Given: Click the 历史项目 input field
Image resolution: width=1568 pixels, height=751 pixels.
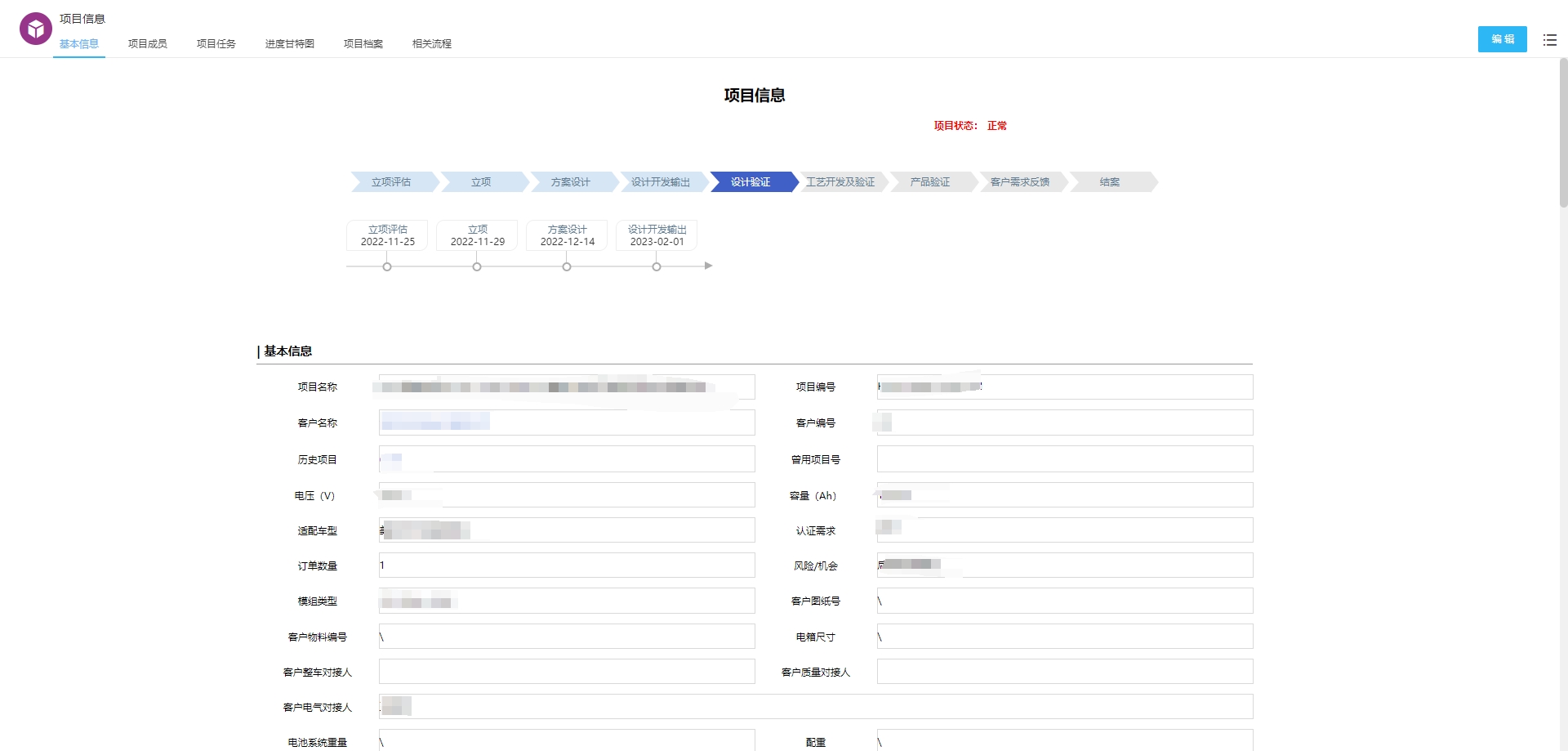Looking at the screenshot, I should pos(567,459).
